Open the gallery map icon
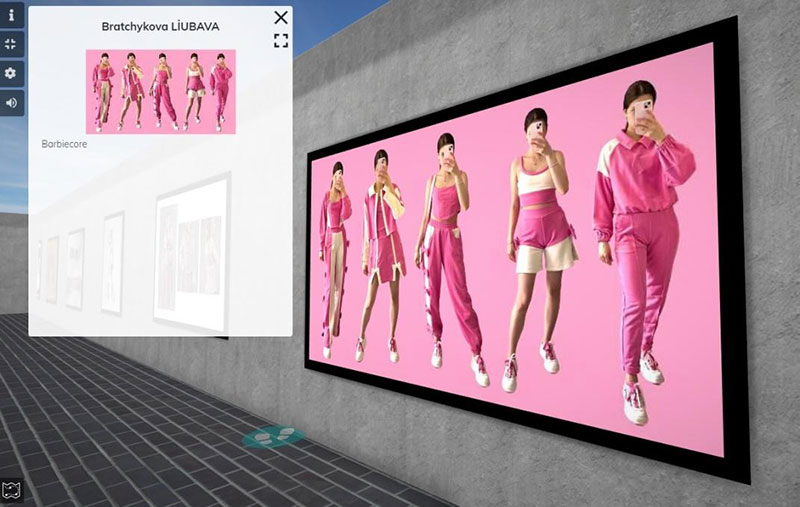Screen dimensions: 800x507 (x=11, y=491)
